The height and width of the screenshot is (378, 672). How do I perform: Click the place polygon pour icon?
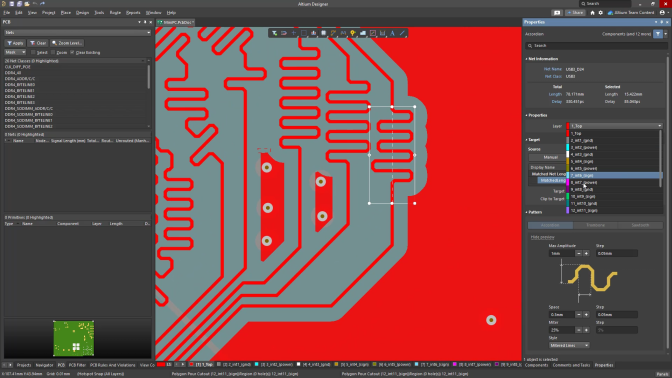tap(363, 33)
